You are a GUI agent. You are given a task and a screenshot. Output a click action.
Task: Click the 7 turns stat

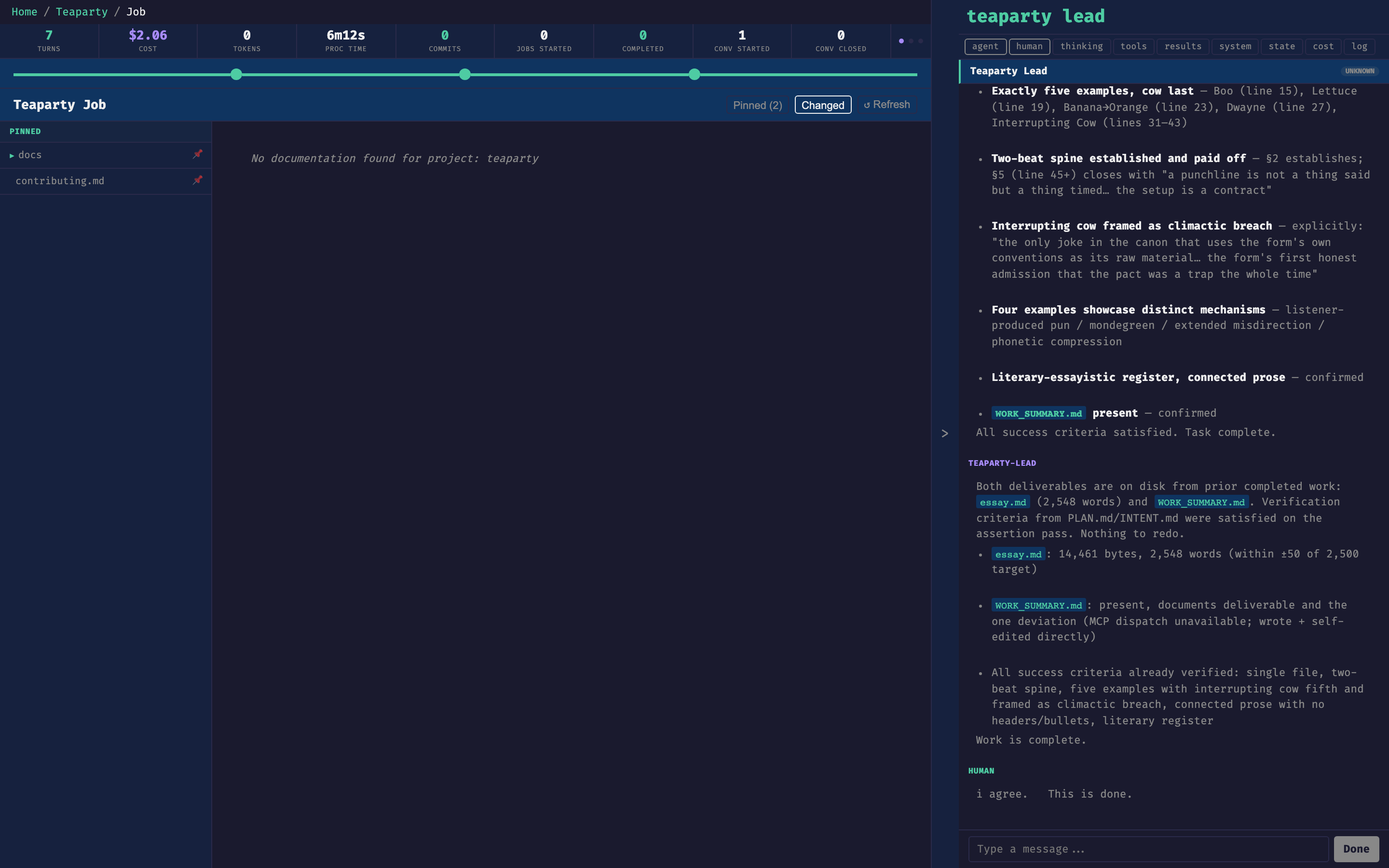[49, 41]
